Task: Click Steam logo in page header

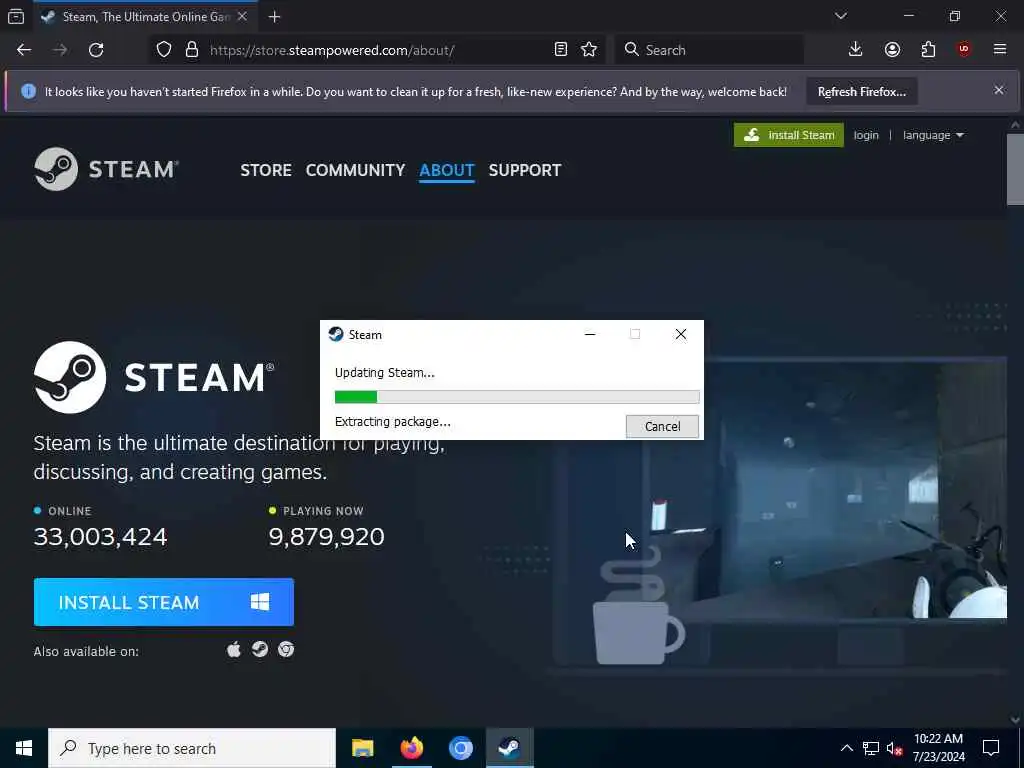Action: pyautogui.click(x=106, y=169)
